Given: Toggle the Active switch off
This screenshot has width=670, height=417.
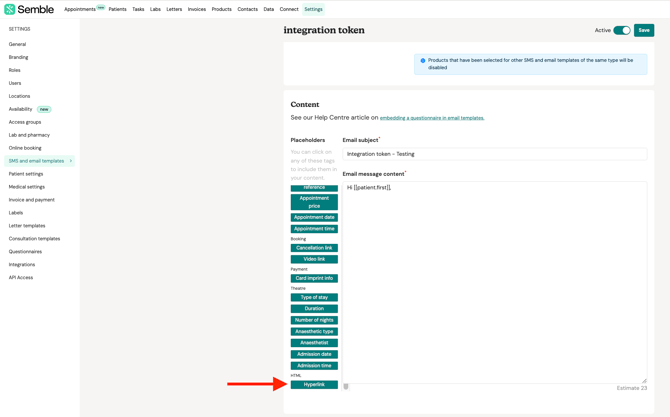Looking at the screenshot, I should pos(622,30).
